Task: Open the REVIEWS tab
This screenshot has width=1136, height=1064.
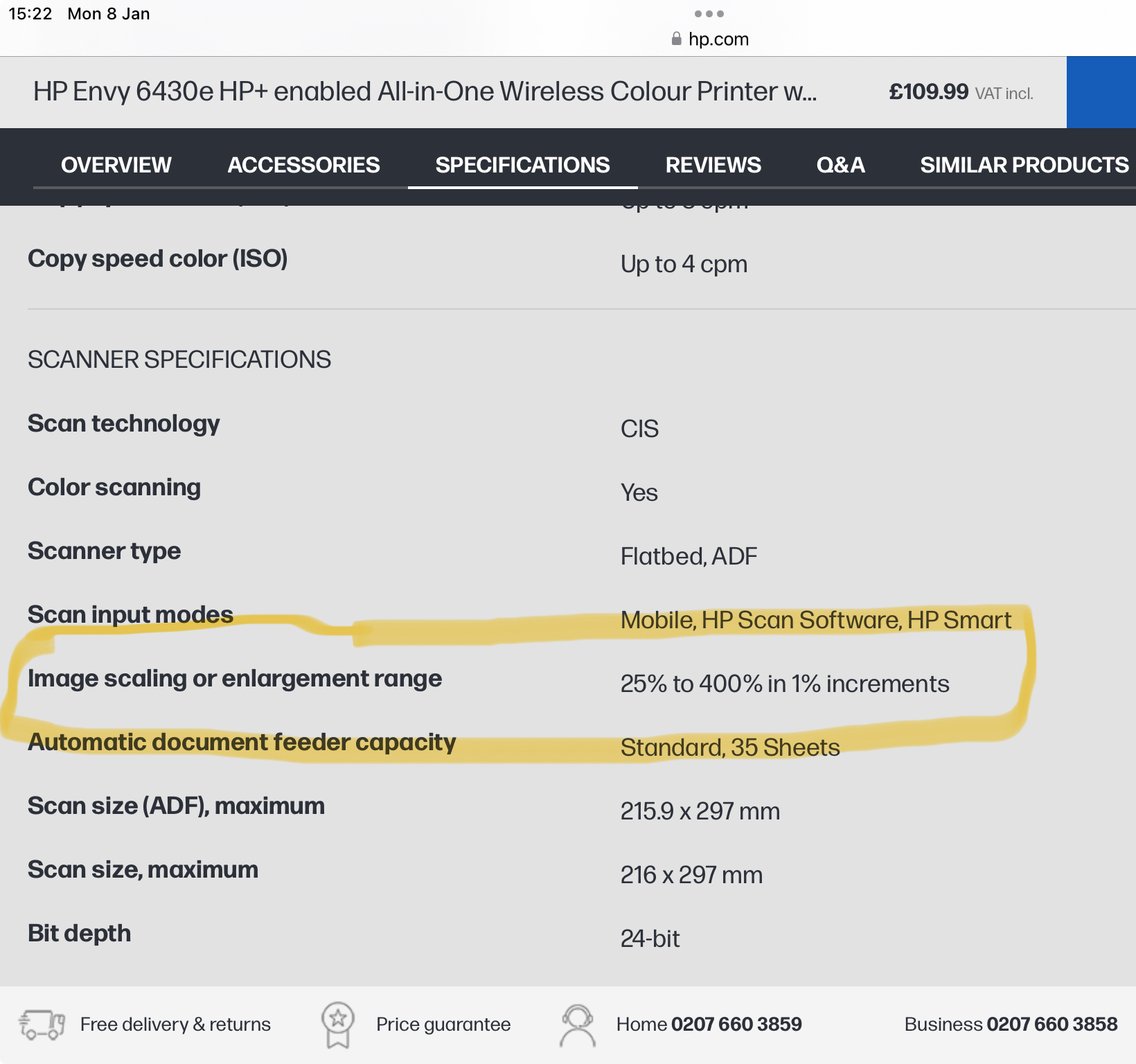Action: pyautogui.click(x=713, y=165)
